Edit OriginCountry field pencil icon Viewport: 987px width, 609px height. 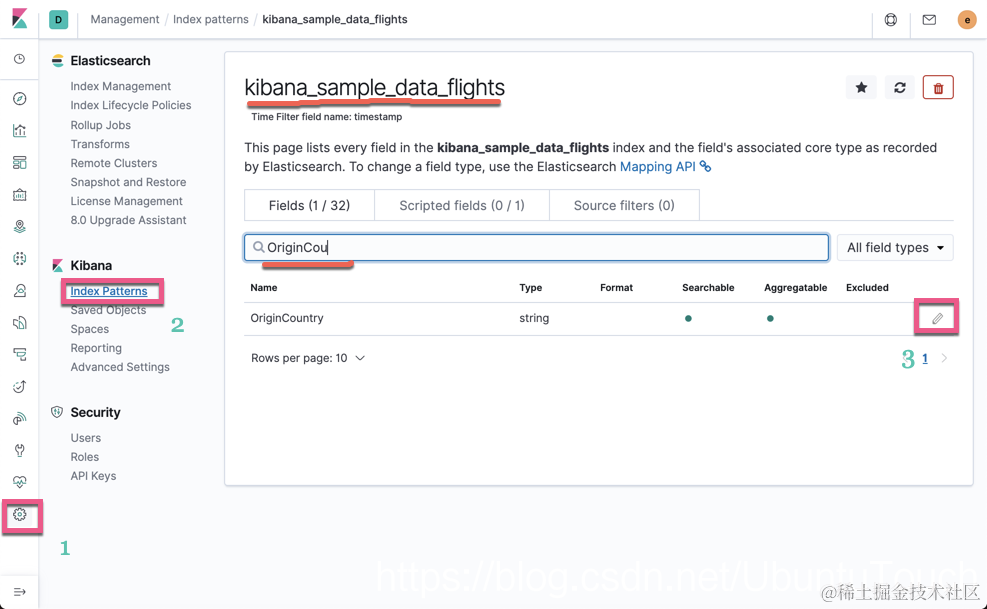tap(937, 318)
